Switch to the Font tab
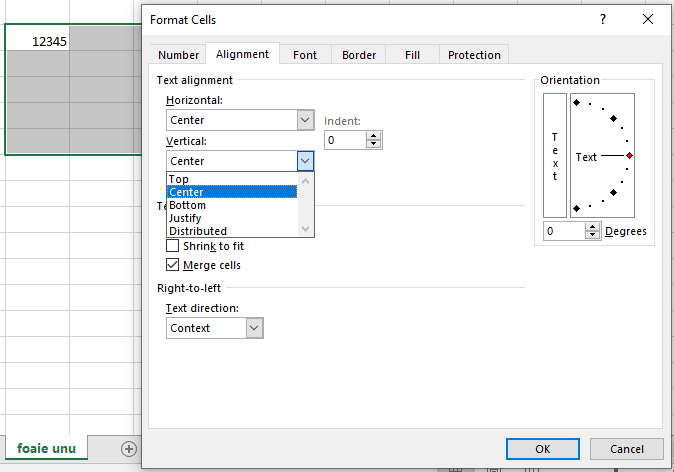Viewport: 674px width, 472px height. tap(305, 55)
